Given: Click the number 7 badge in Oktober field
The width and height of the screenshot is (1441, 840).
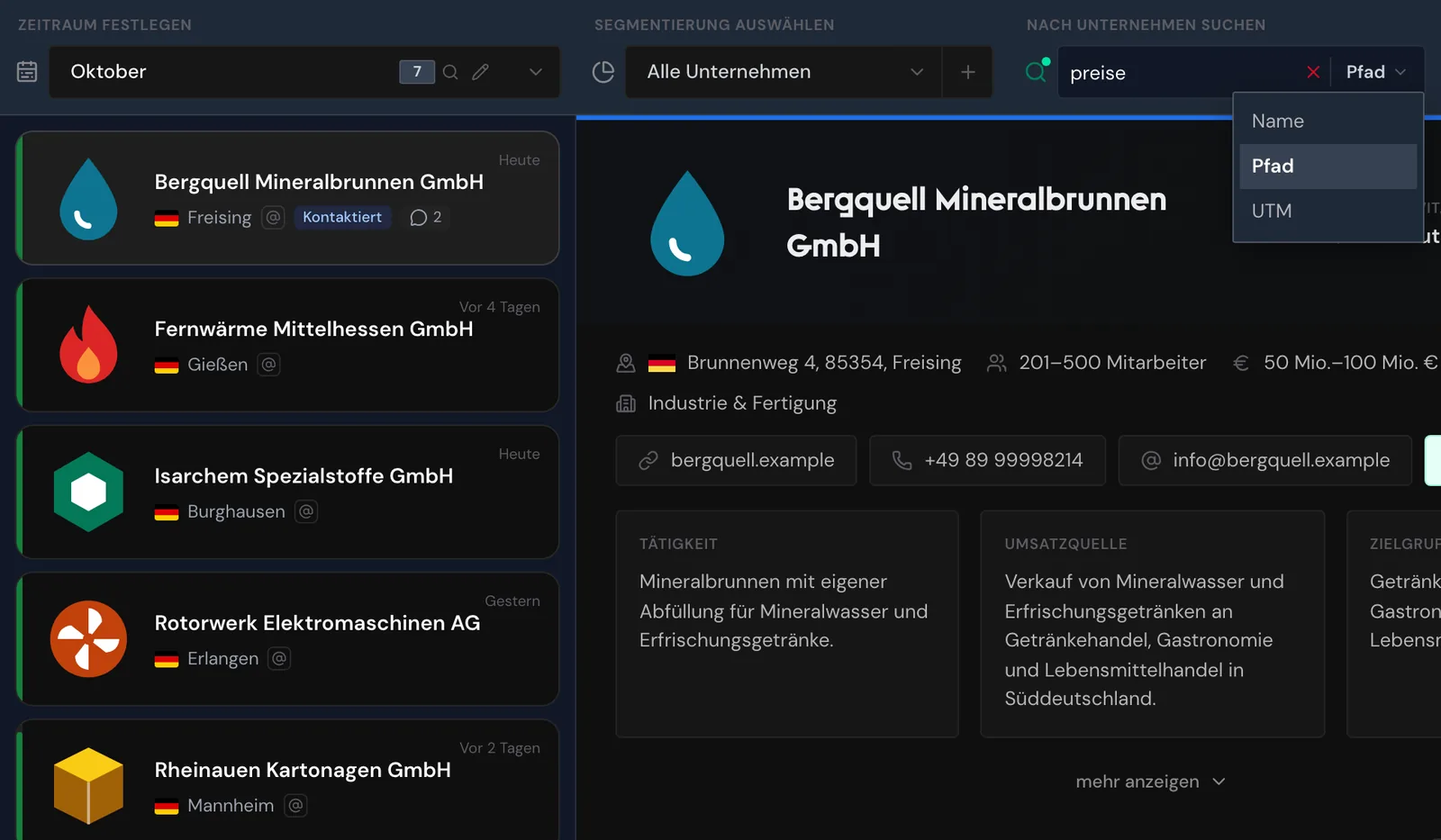Looking at the screenshot, I should (417, 72).
